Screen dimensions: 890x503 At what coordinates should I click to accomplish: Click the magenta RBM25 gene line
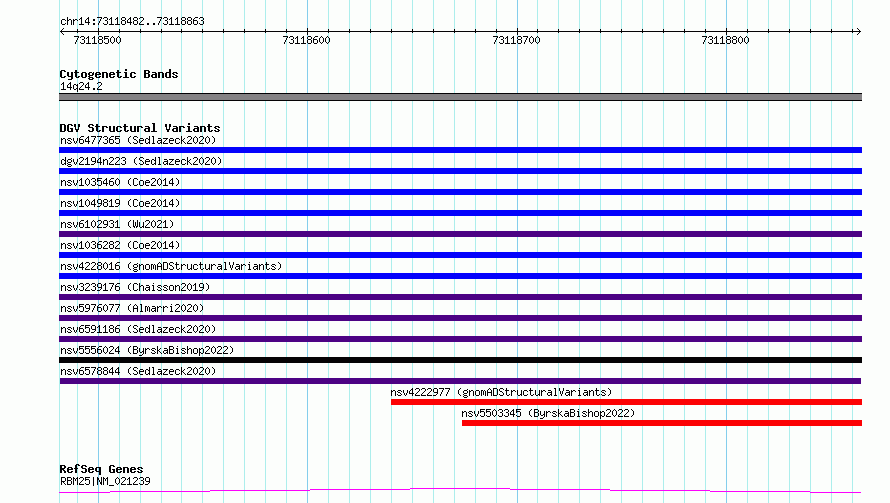(x=460, y=490)
